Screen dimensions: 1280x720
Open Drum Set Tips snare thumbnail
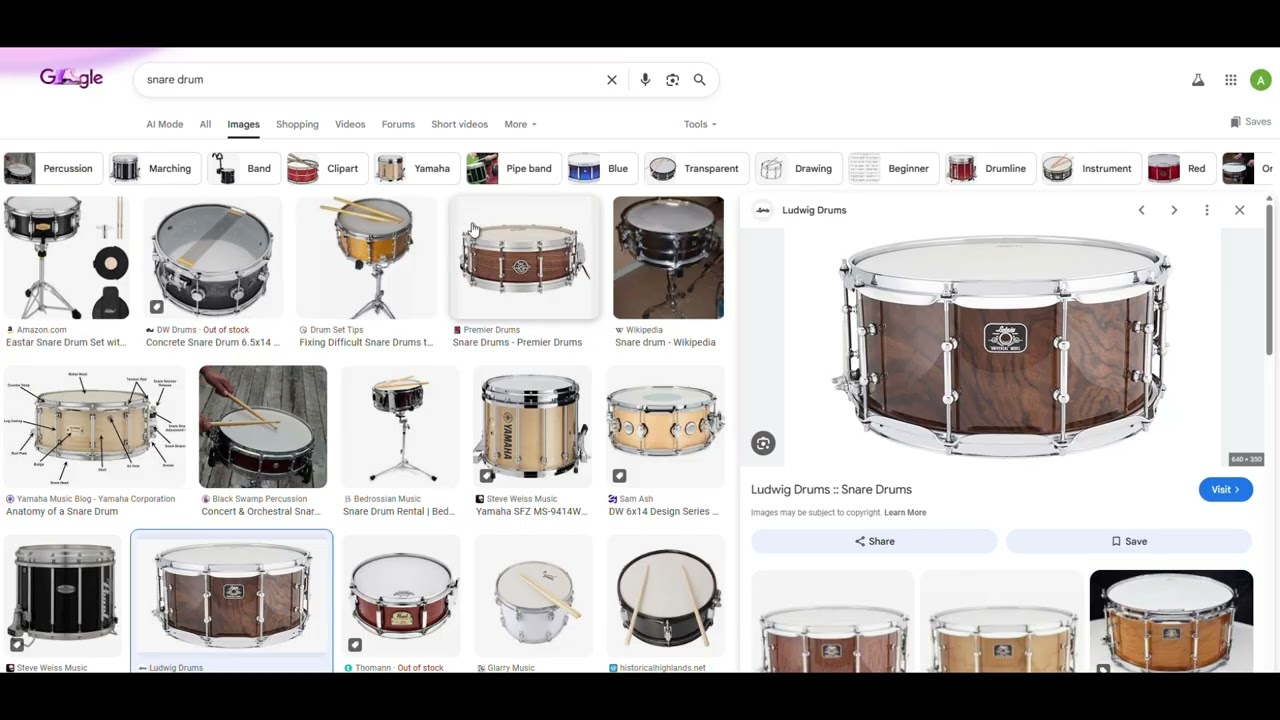[x=366, y=258]
